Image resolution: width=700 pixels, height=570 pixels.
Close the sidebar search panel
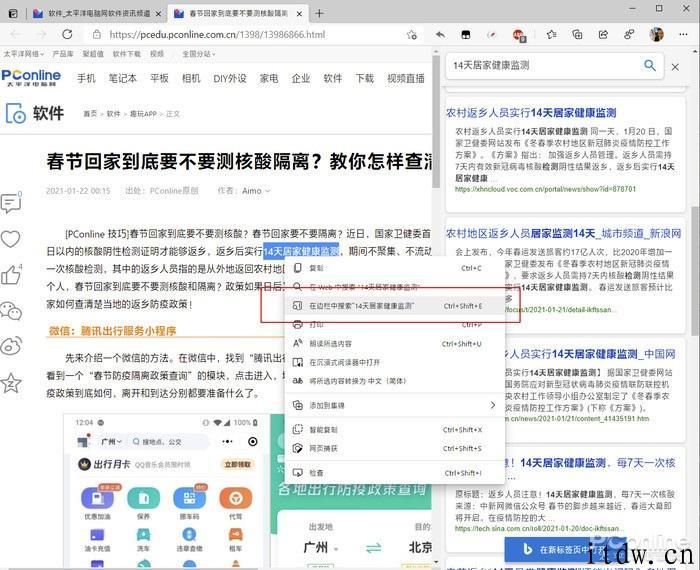675,67
